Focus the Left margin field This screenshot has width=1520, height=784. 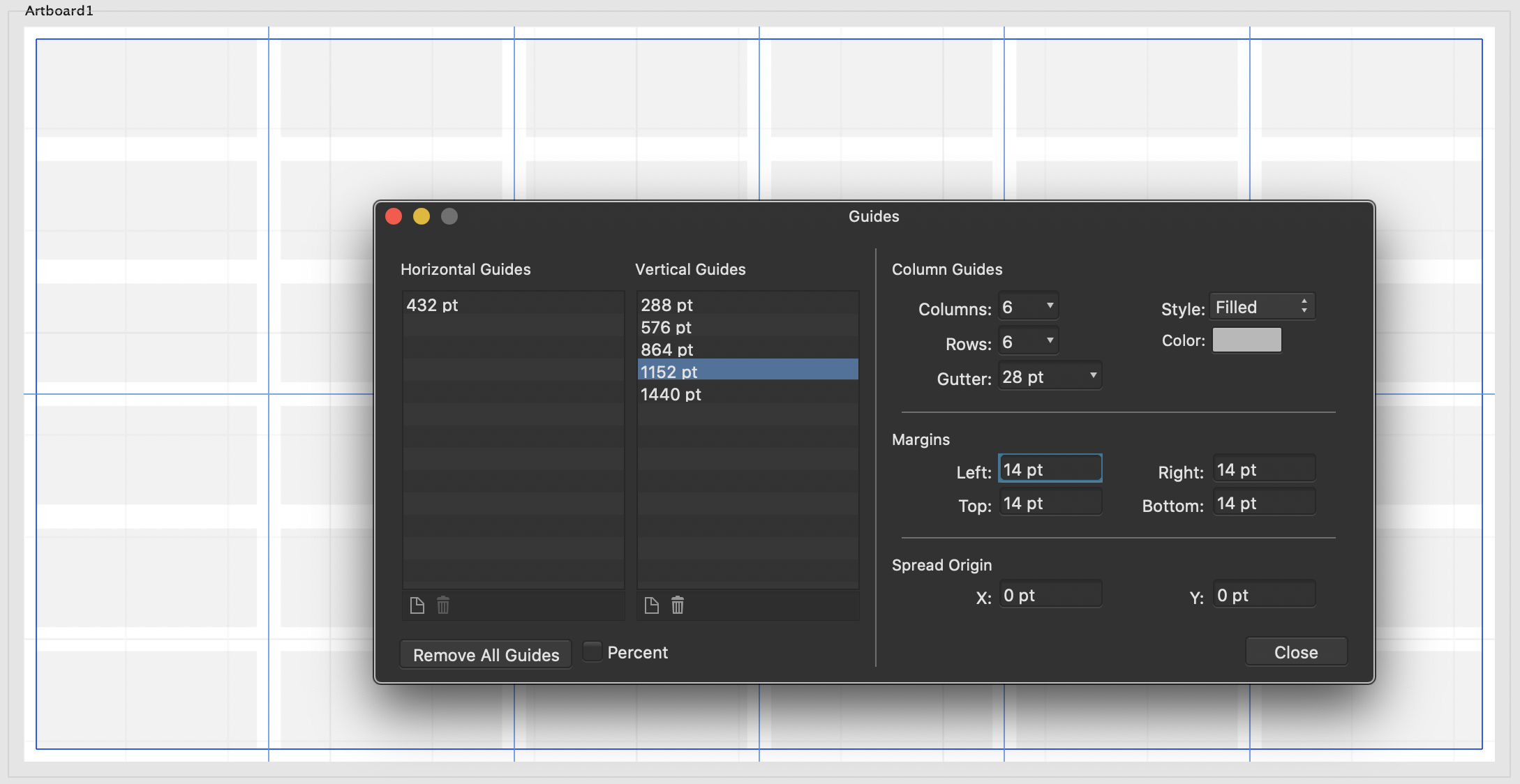tap(1050, 469)
